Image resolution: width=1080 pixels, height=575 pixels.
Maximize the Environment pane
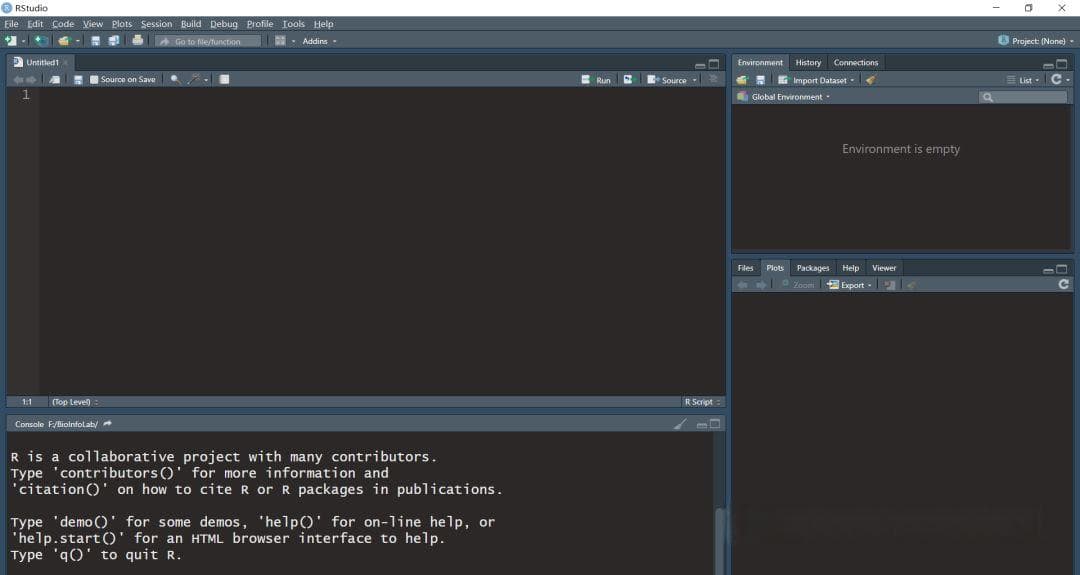point(1062,64)
